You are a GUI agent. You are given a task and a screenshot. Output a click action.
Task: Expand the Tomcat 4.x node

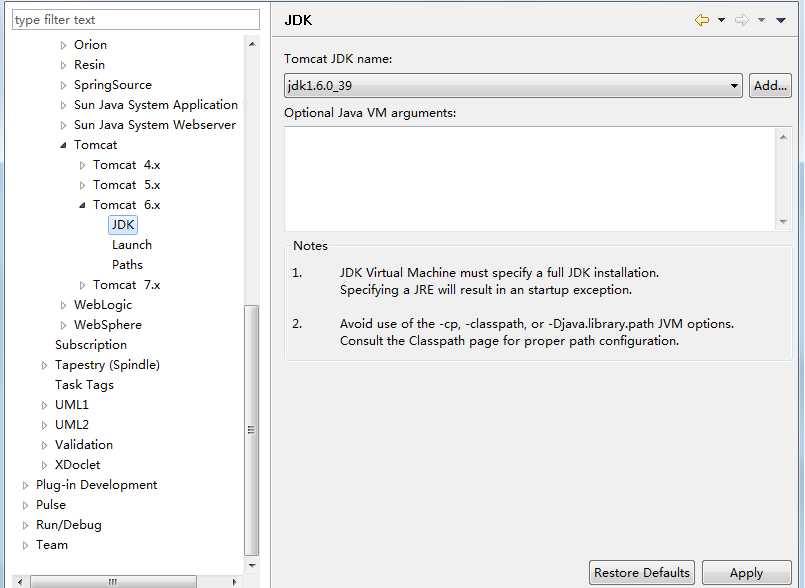82,165
